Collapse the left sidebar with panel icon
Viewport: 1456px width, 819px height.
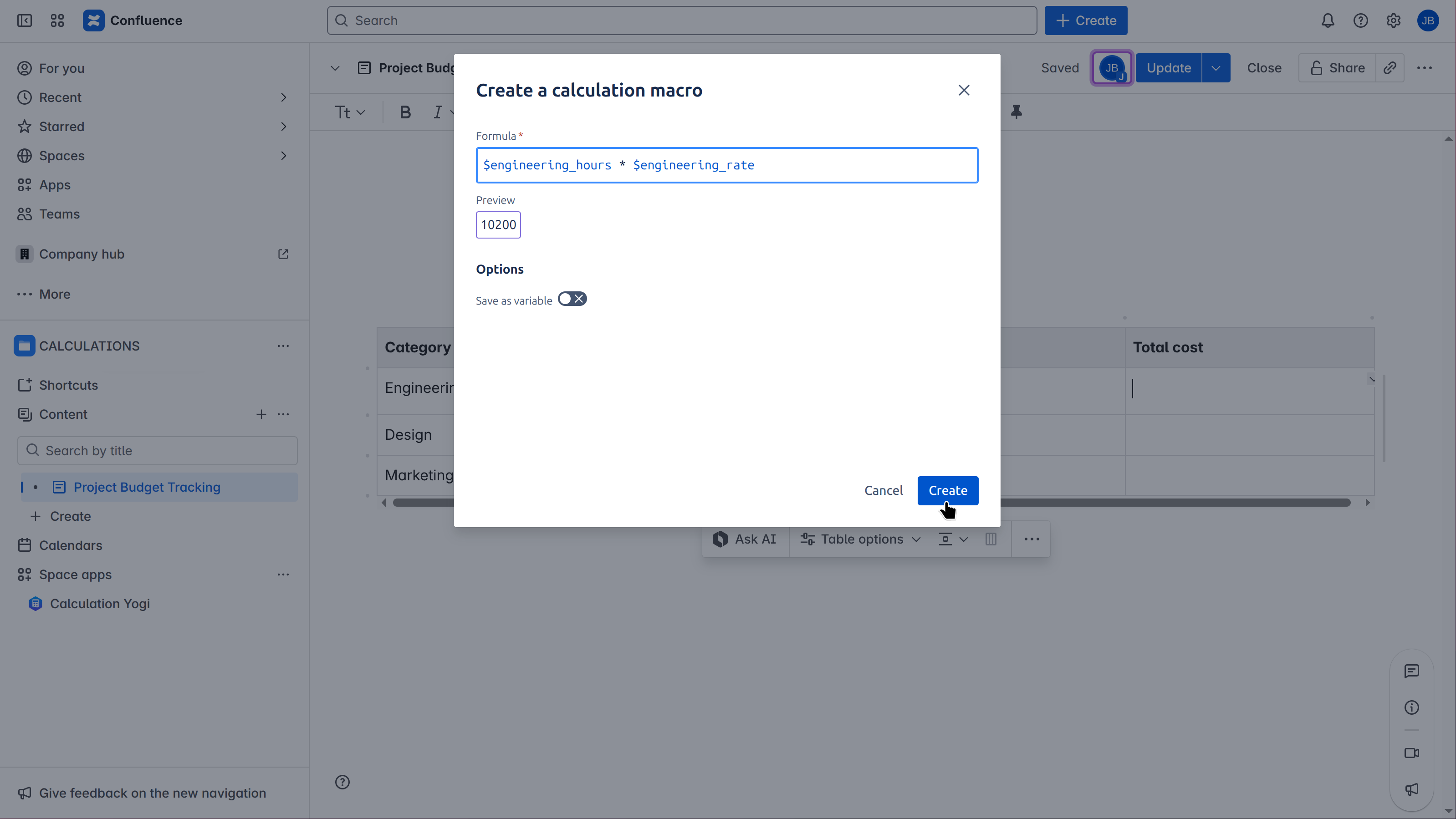pyautogui.click(x=25, y=20)
